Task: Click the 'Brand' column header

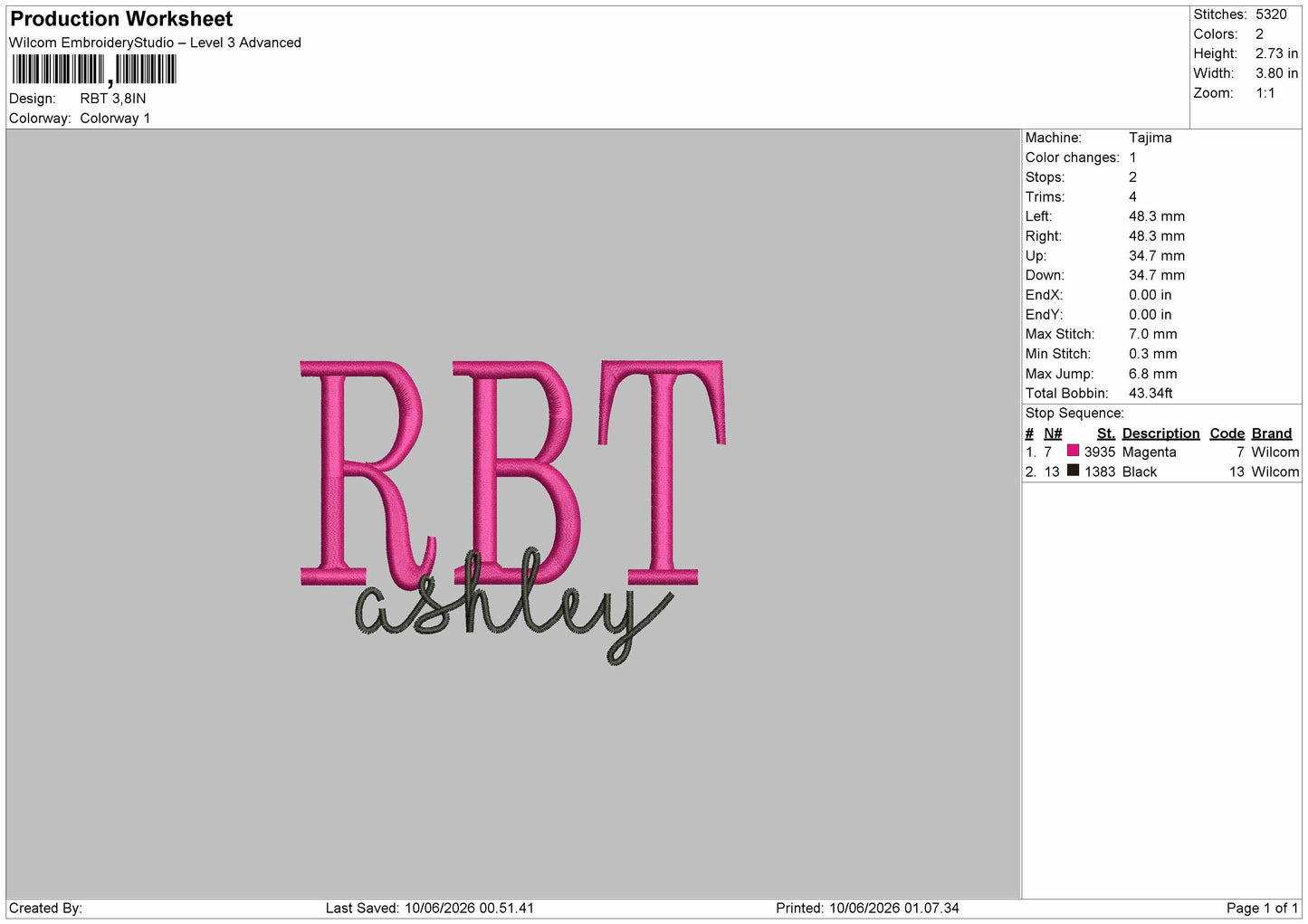Action: (1271, 433)
